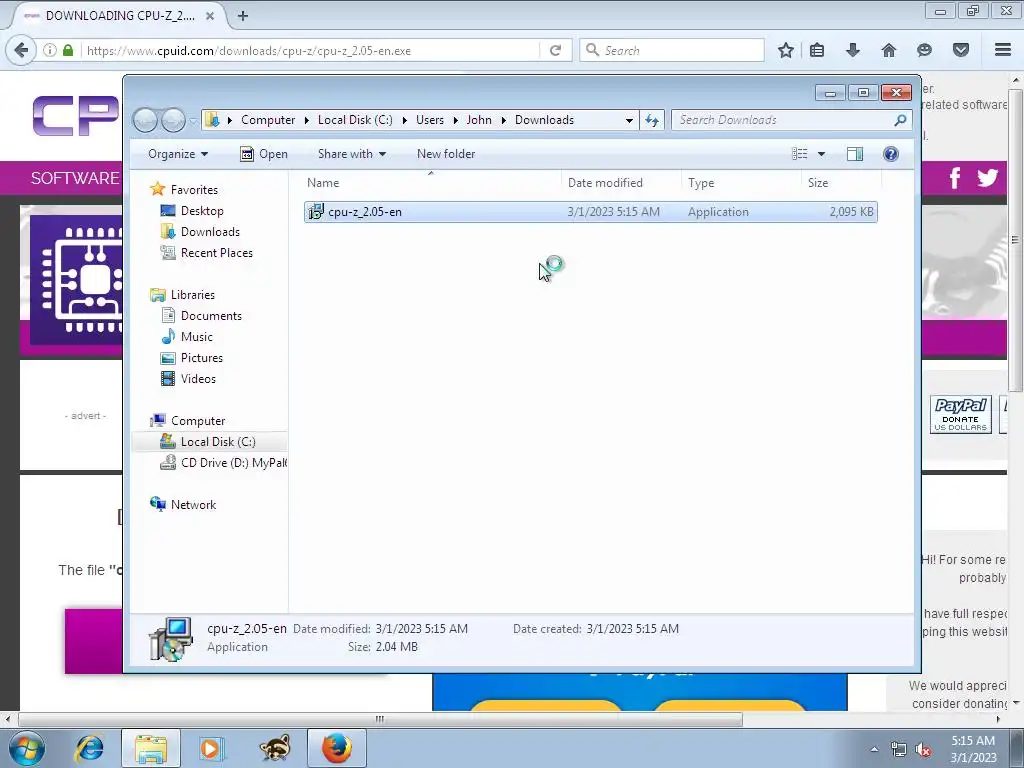The width and height of the screenshot is (1024, 768).
Task: Open view options dropdown arrow
Action: point(822,154)
